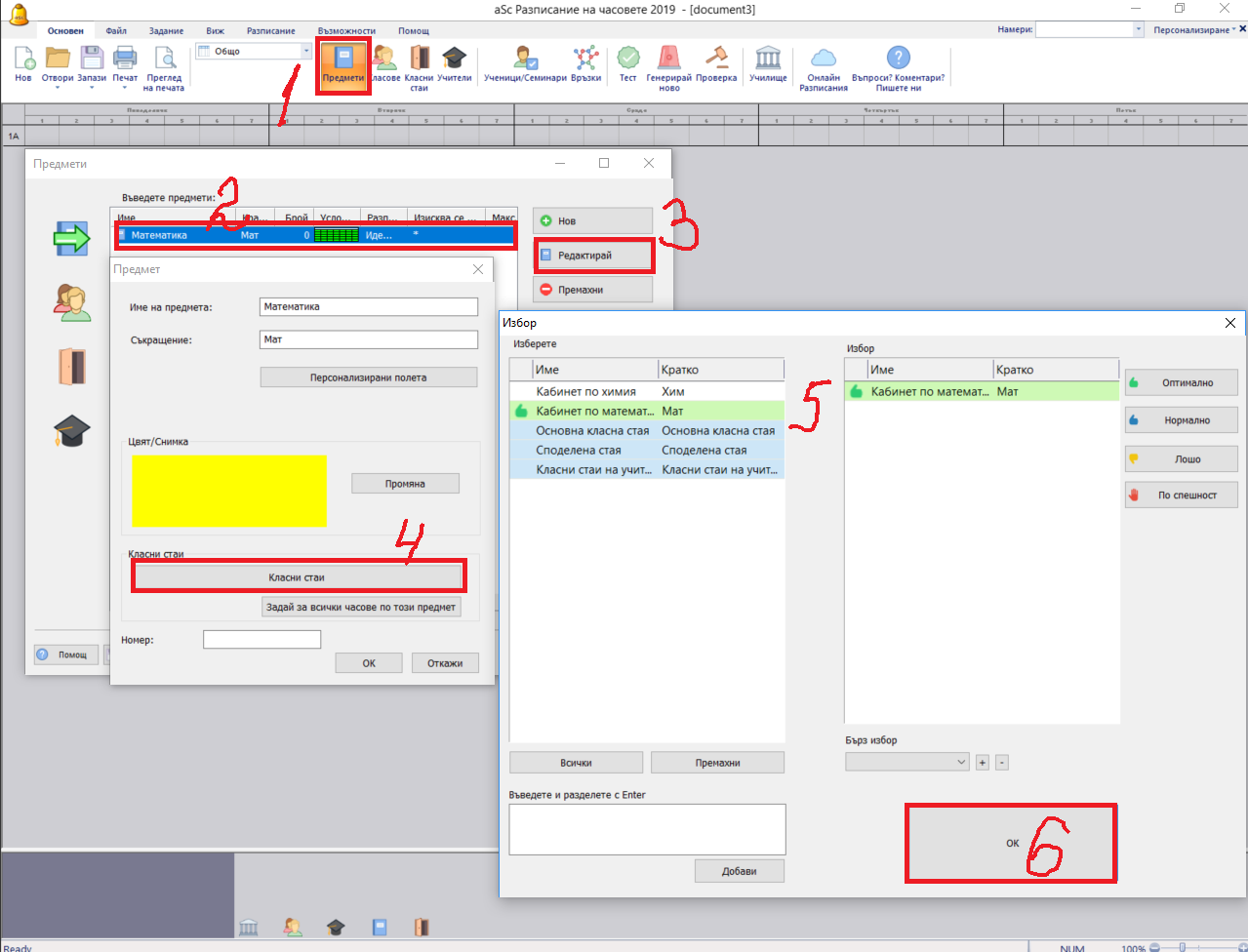The width and height of the screenshot is (1248, 952).
Task: Click the yellow subject color swatch
Action: [229, 491]
